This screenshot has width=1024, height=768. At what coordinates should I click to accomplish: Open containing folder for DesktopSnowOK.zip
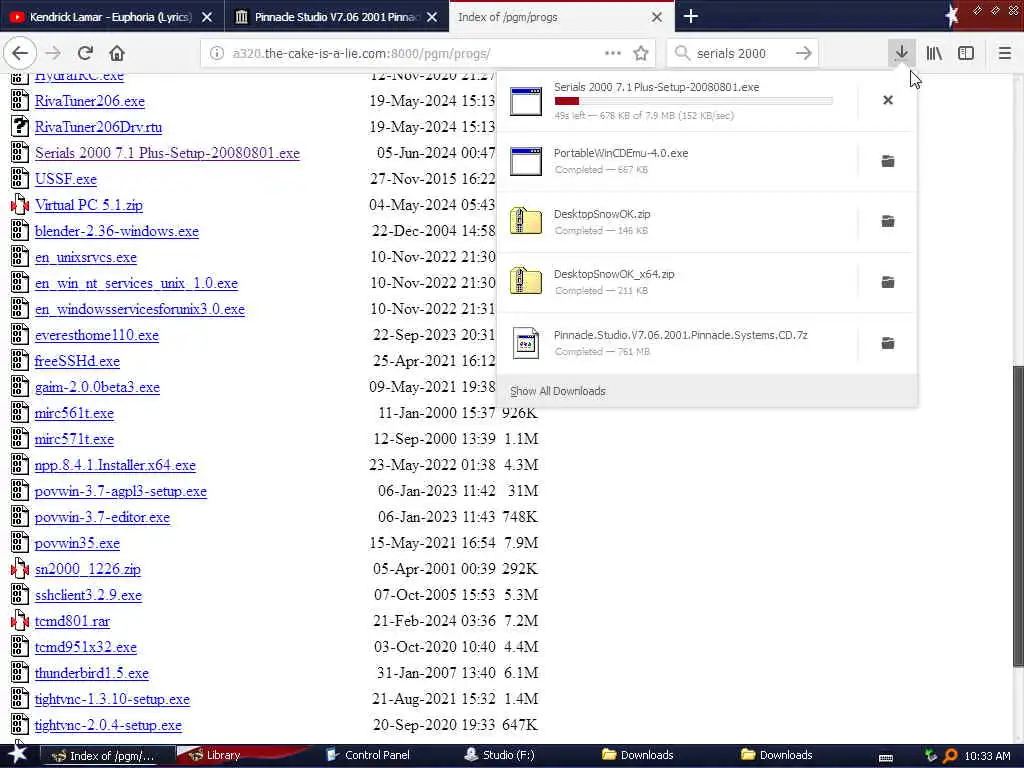click(x=888, y=221)
